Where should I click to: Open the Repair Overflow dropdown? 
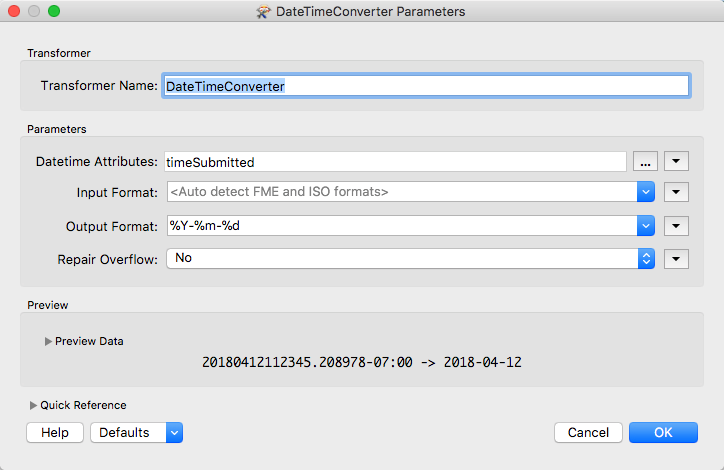pos(646,259)
